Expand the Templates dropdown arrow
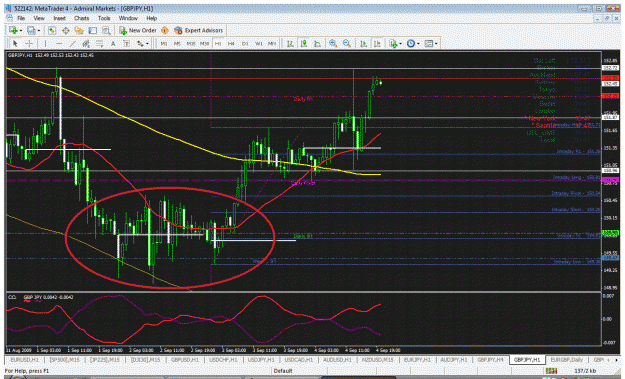 436,43
